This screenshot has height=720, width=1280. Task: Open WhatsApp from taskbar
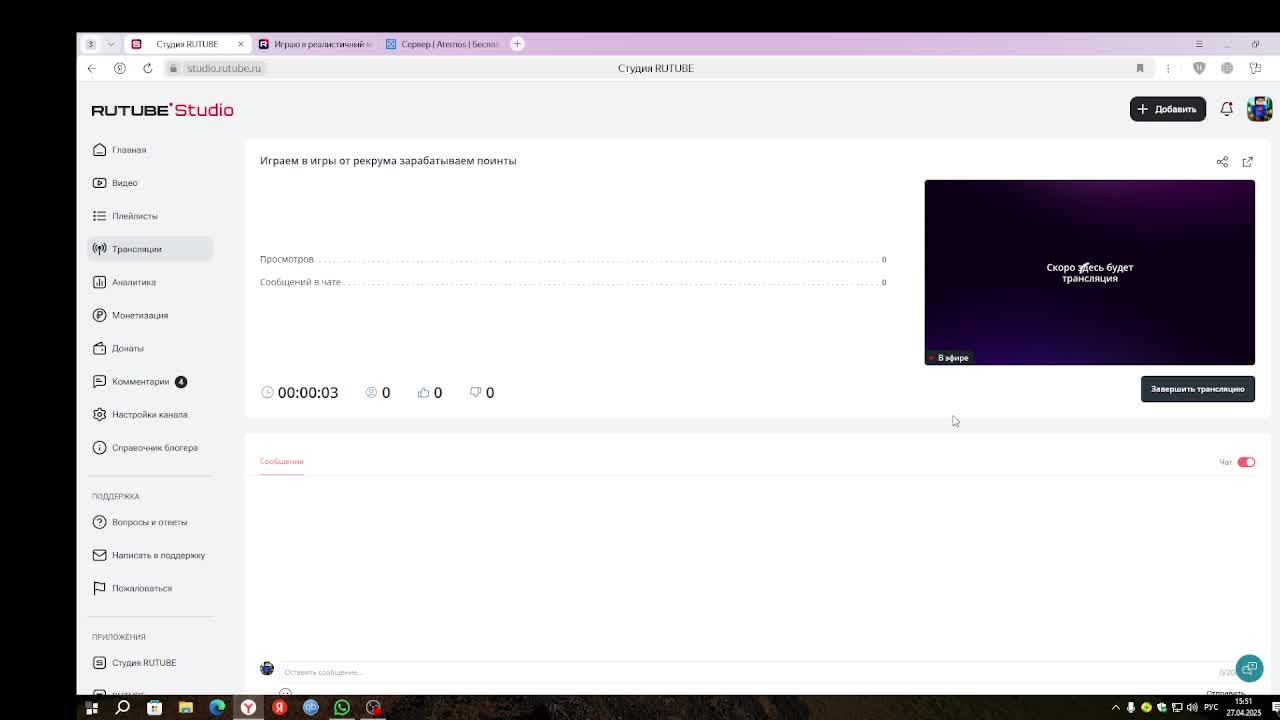(342, 708)
